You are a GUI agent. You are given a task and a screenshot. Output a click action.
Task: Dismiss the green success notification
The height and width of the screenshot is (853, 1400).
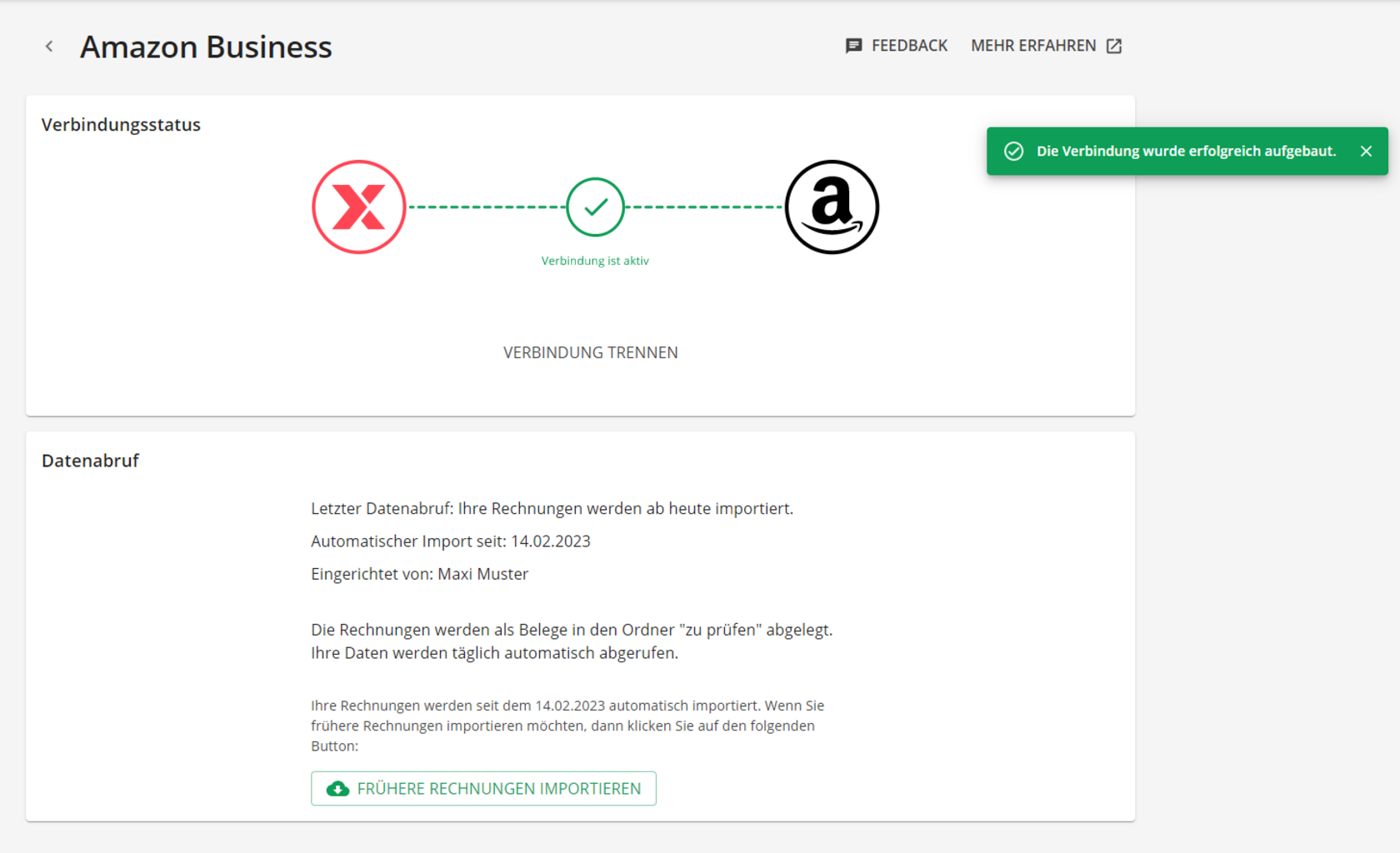(1366, 151)
